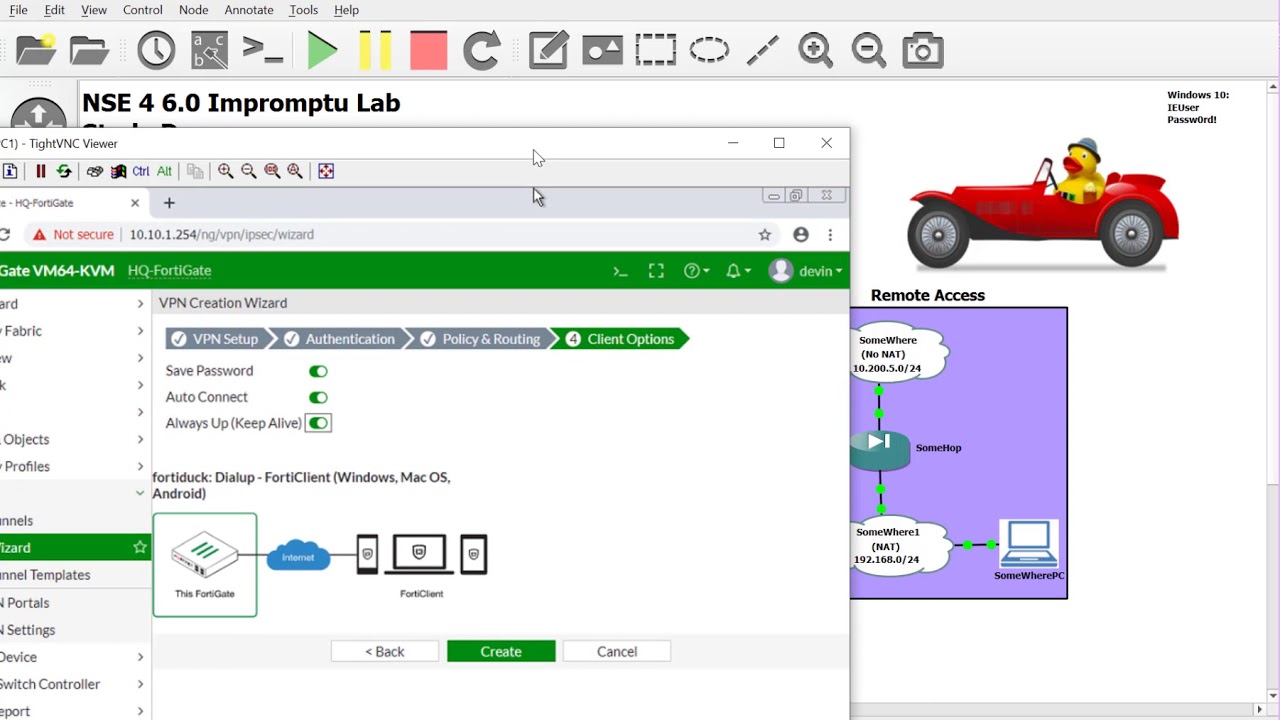
Task: Open the GNS3 Control menu
Action: tap(143, 10)
